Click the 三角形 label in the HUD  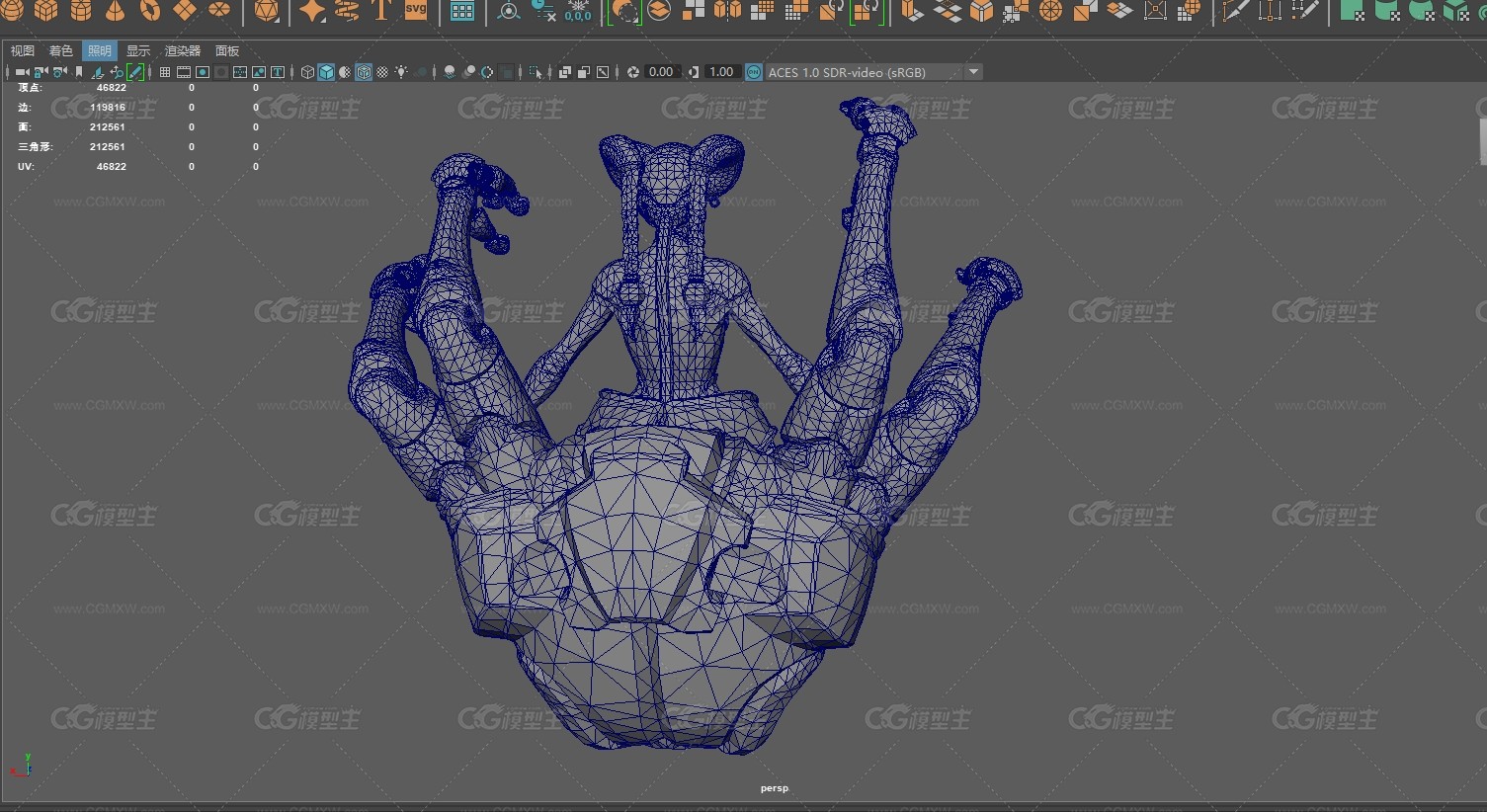(35, 147)
